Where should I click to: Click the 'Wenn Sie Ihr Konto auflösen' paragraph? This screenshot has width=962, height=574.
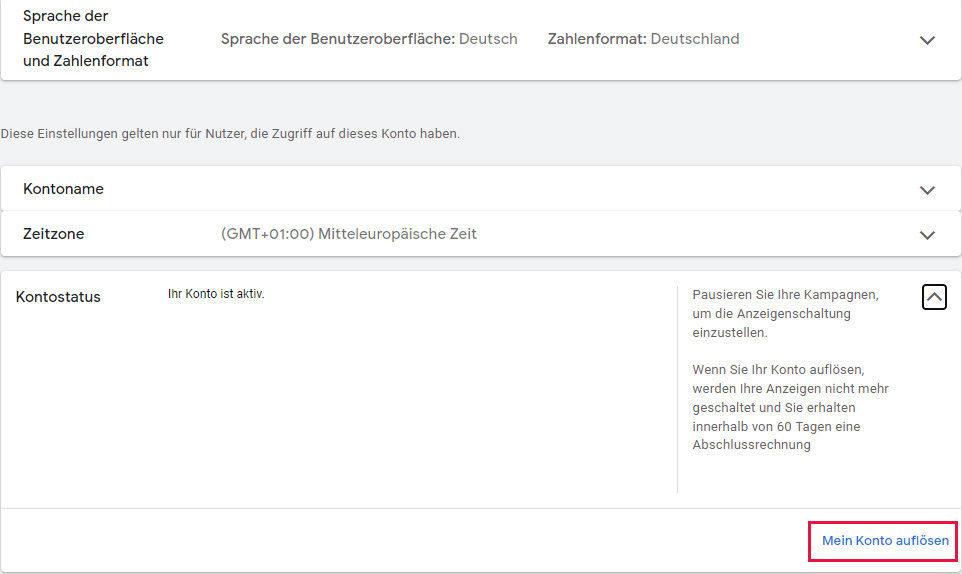pos(790,407)
